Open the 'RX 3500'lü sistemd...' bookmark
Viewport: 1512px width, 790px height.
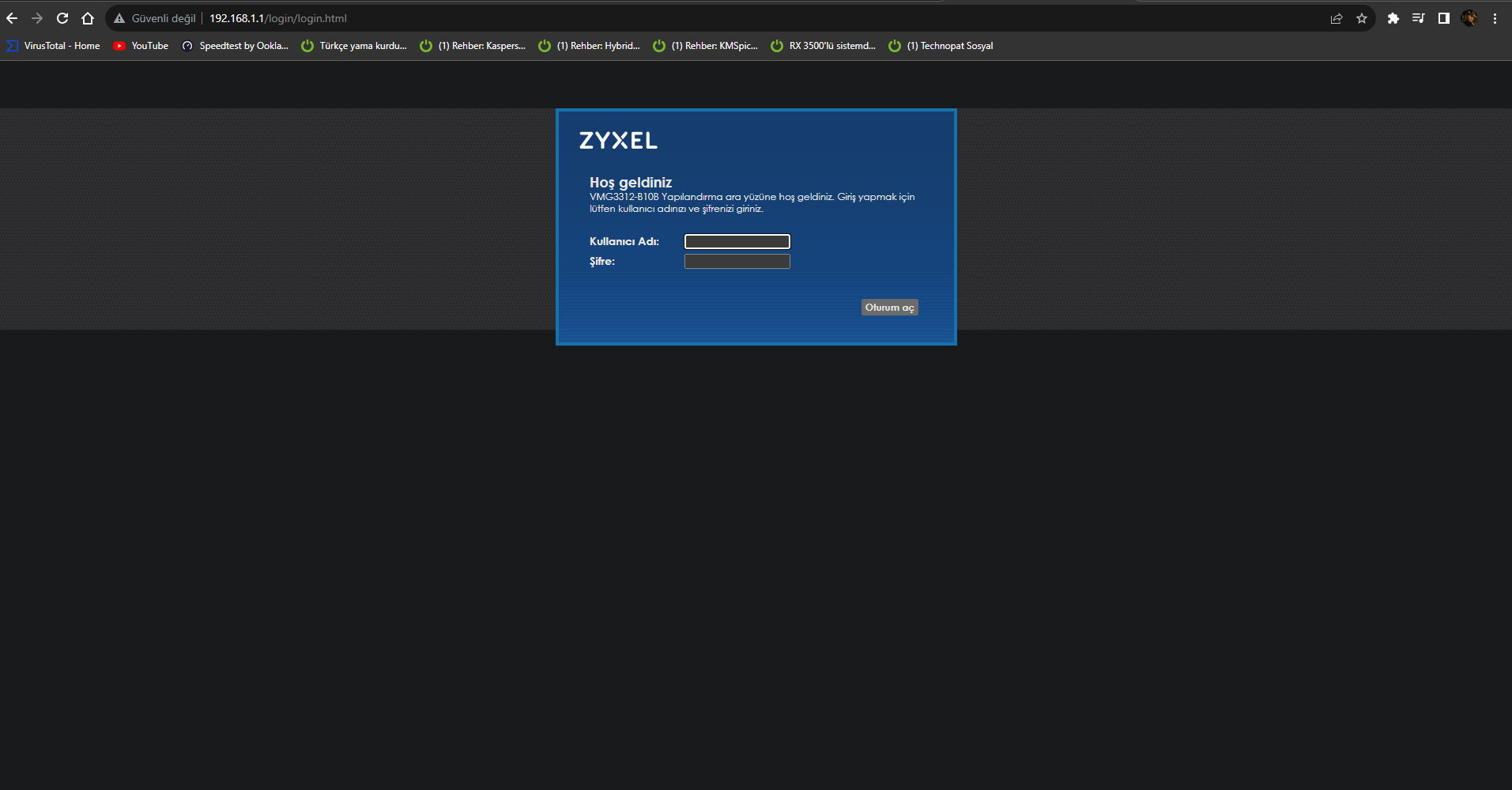pos(824,46)
